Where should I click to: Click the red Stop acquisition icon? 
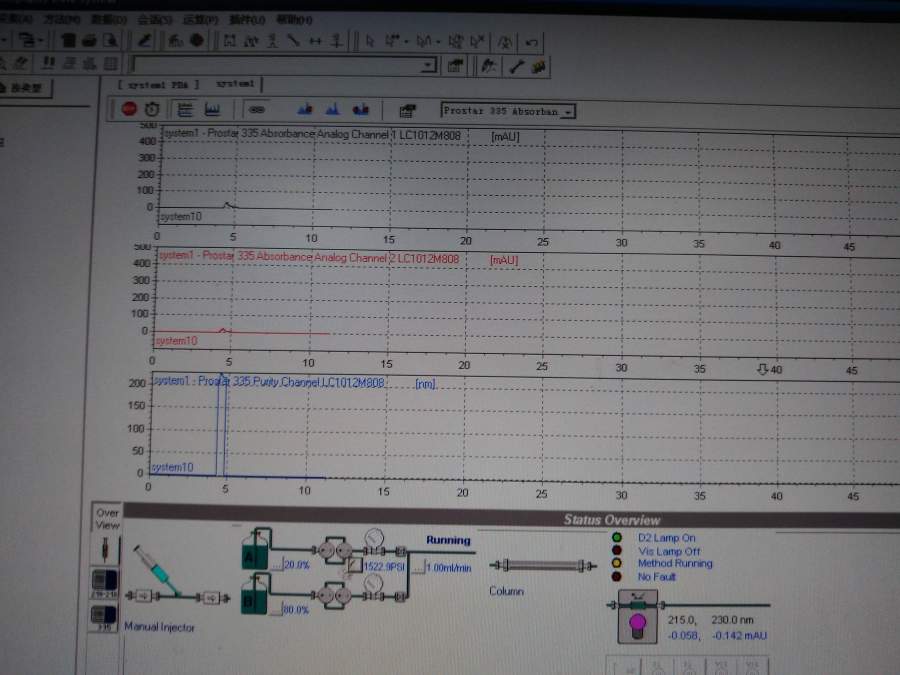click(129, 108)
